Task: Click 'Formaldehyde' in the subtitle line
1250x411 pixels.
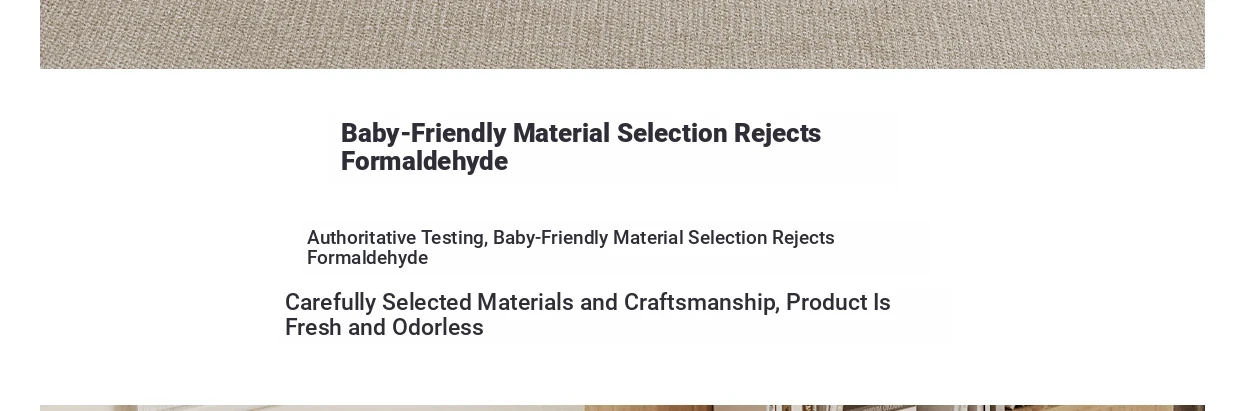Action: (x=367, y=258)
